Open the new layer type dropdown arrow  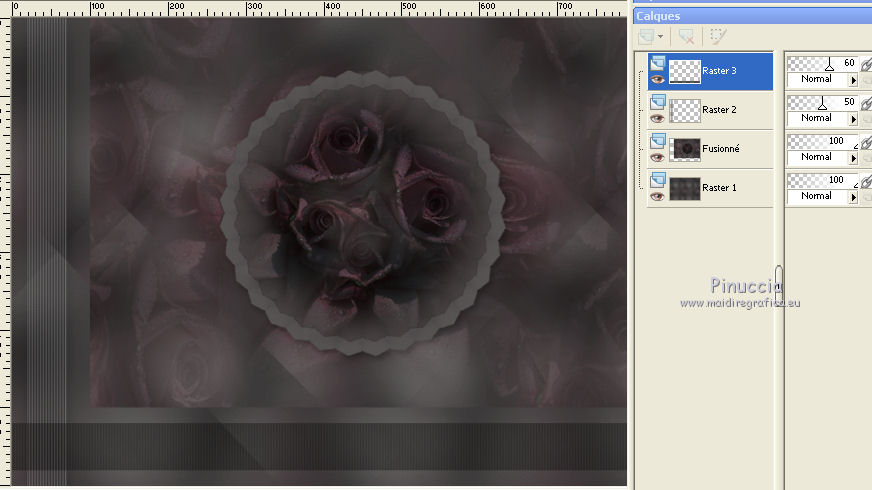tap(660, 37)
